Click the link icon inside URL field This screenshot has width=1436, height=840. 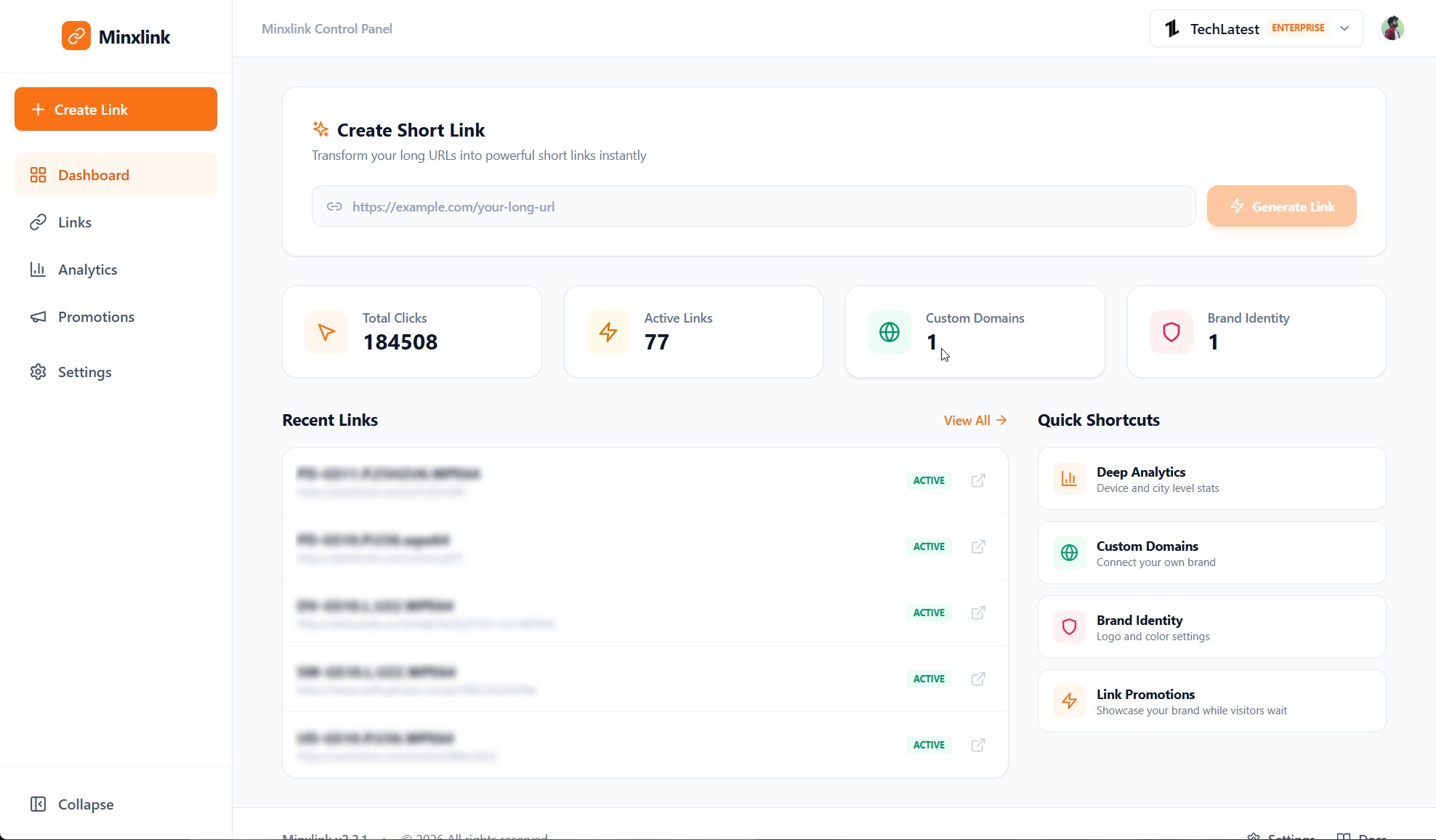(334, 206)
